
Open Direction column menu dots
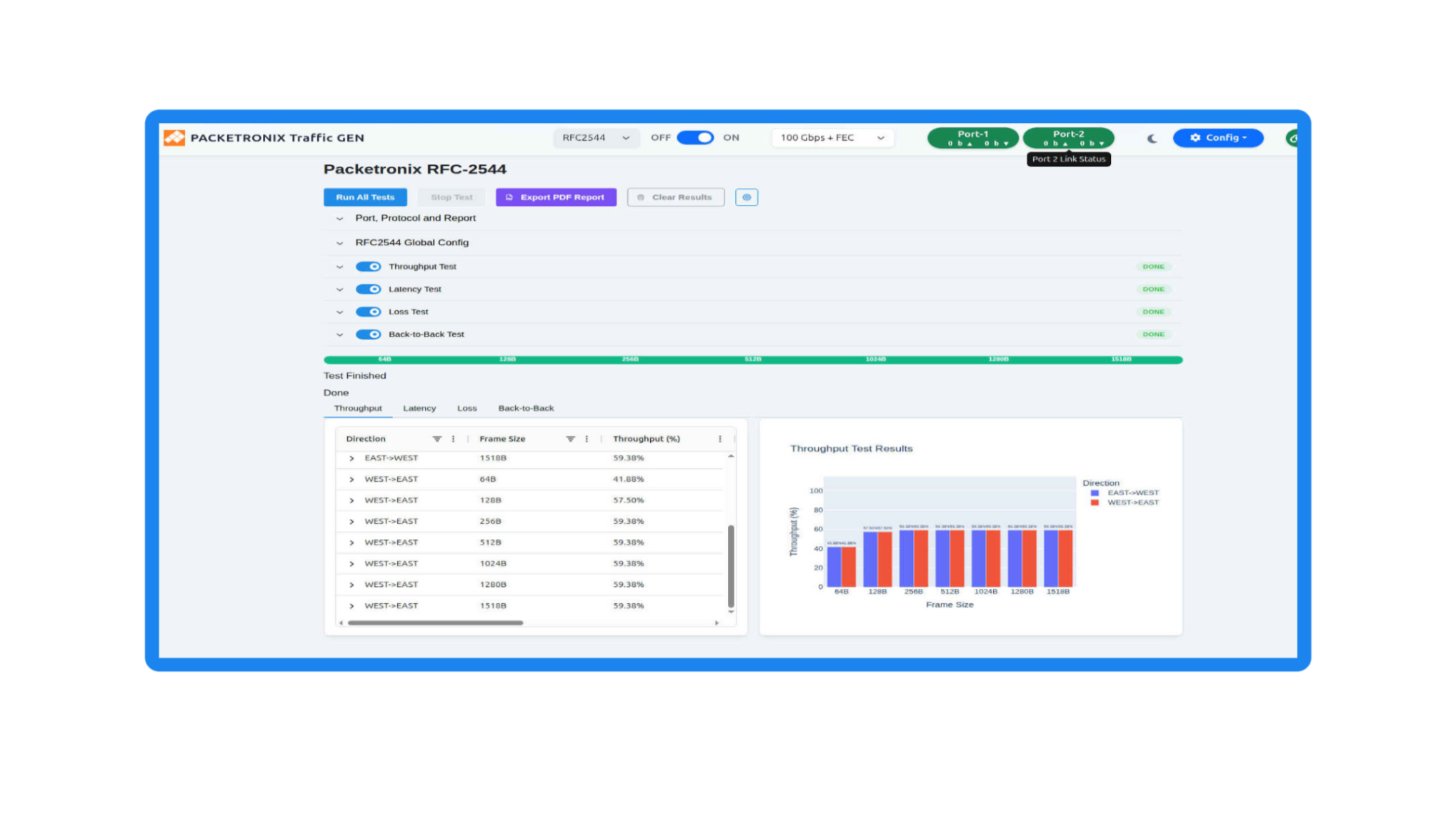[453, 439]
